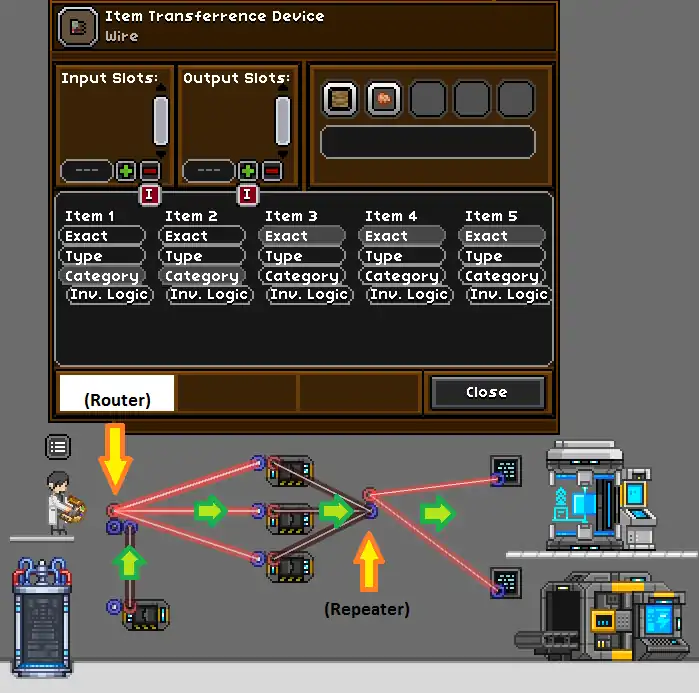Click the red invert button below Output Slots
This screenshot has height=693, width=699.
click(x=247, y=195)
